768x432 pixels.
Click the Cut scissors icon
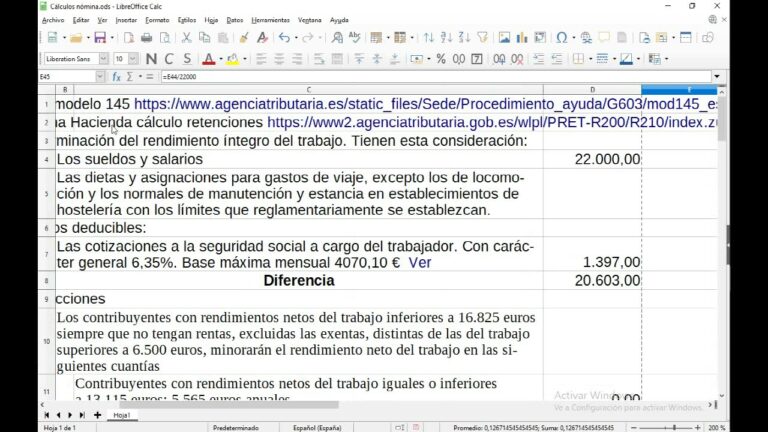coord(186,38)
